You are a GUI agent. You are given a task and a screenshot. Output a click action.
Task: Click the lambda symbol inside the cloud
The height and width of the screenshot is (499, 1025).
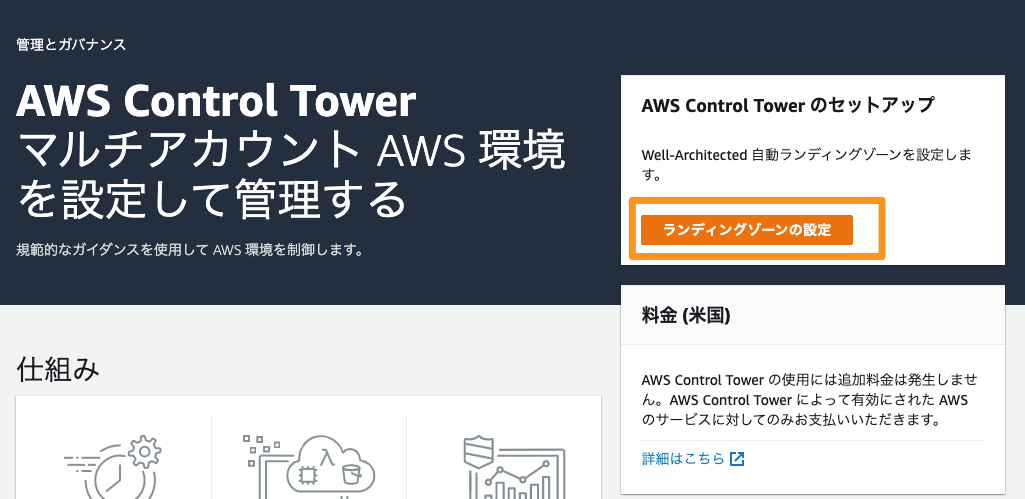(329, 457)
